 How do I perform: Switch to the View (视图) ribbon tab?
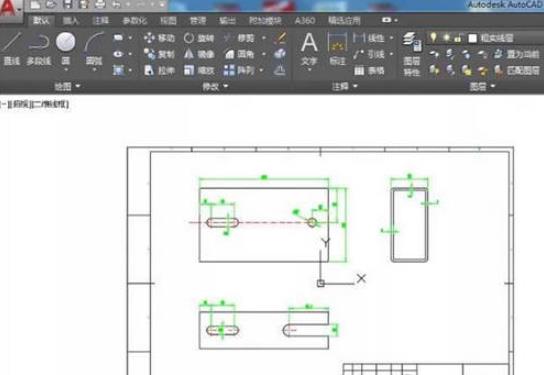pyautogui.click(x=168, y=20)
